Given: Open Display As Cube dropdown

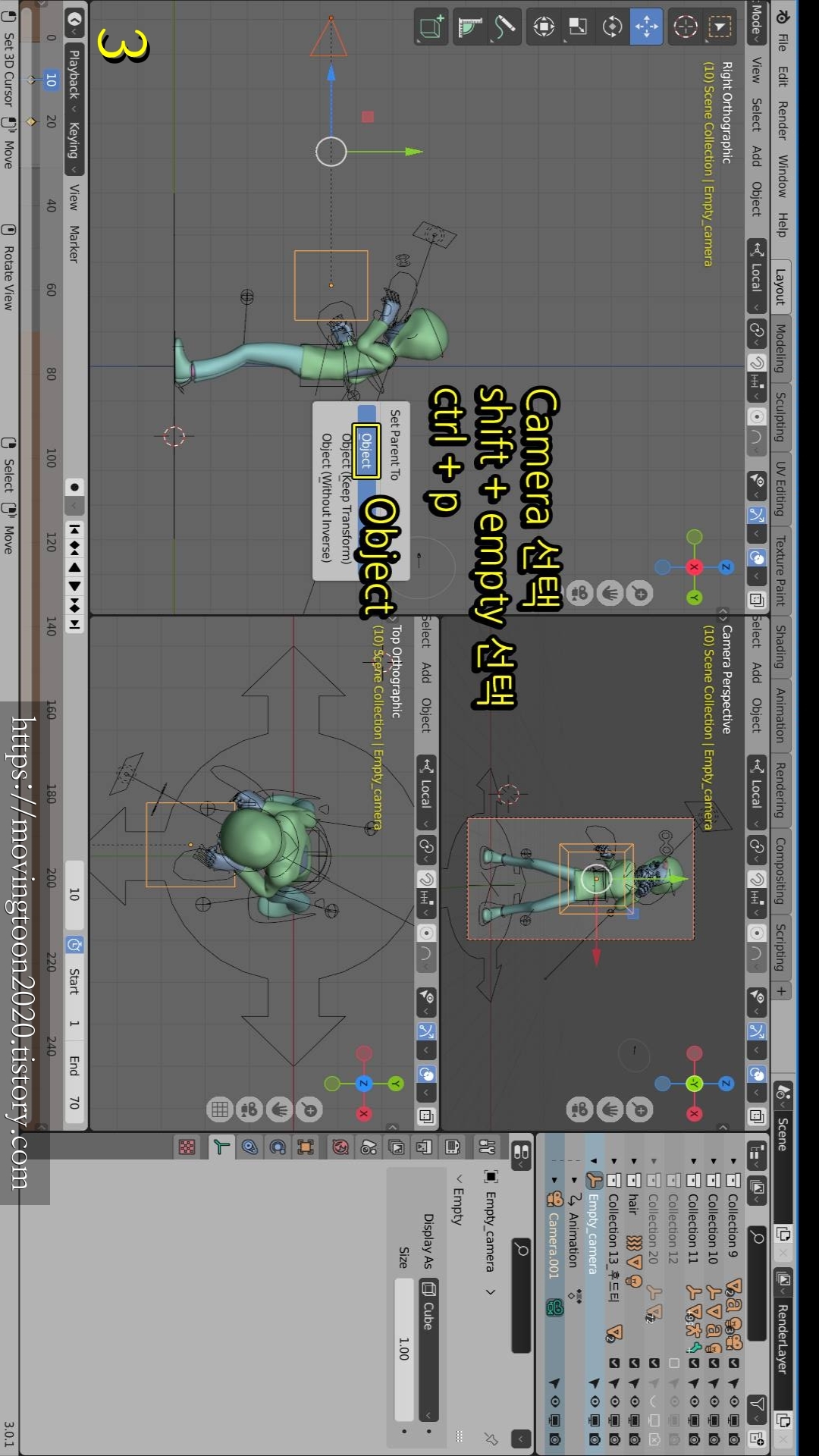Looking at the screenshot, I should [428, 1348].
